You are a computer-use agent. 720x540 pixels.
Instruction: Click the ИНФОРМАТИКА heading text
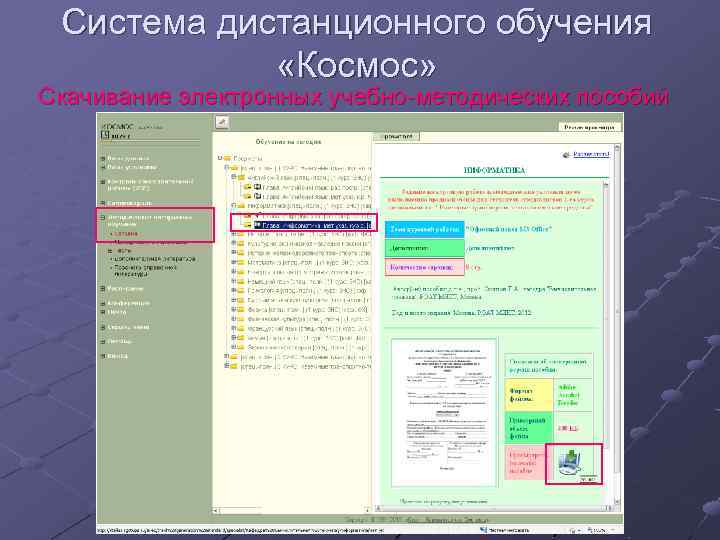(x=495, y=170)
